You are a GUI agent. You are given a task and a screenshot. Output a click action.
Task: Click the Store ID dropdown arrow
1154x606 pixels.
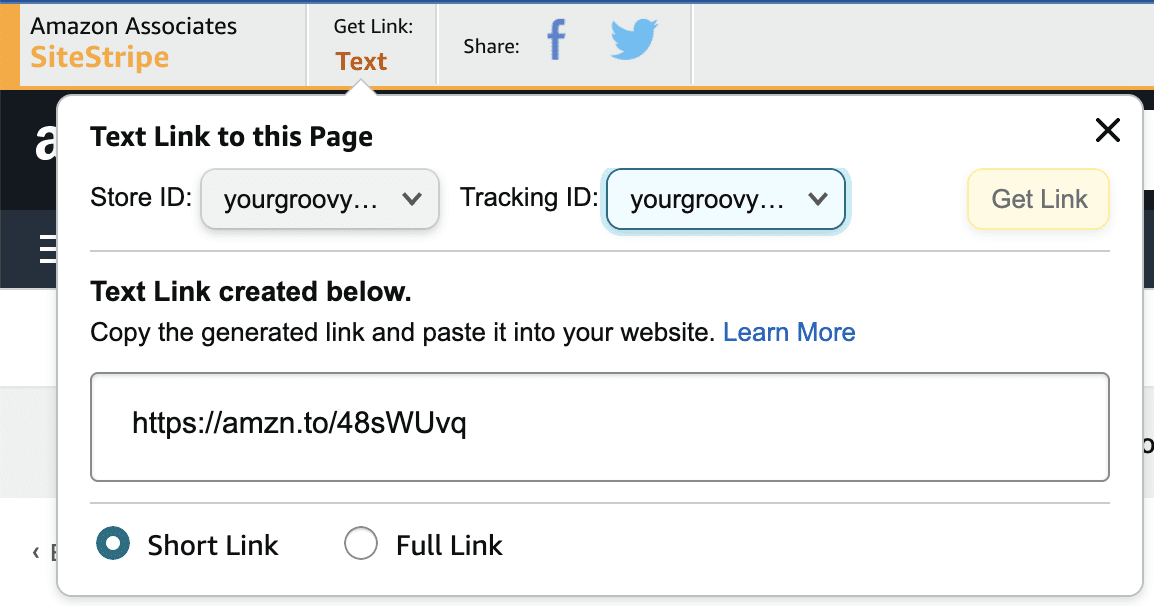[411, 199]
